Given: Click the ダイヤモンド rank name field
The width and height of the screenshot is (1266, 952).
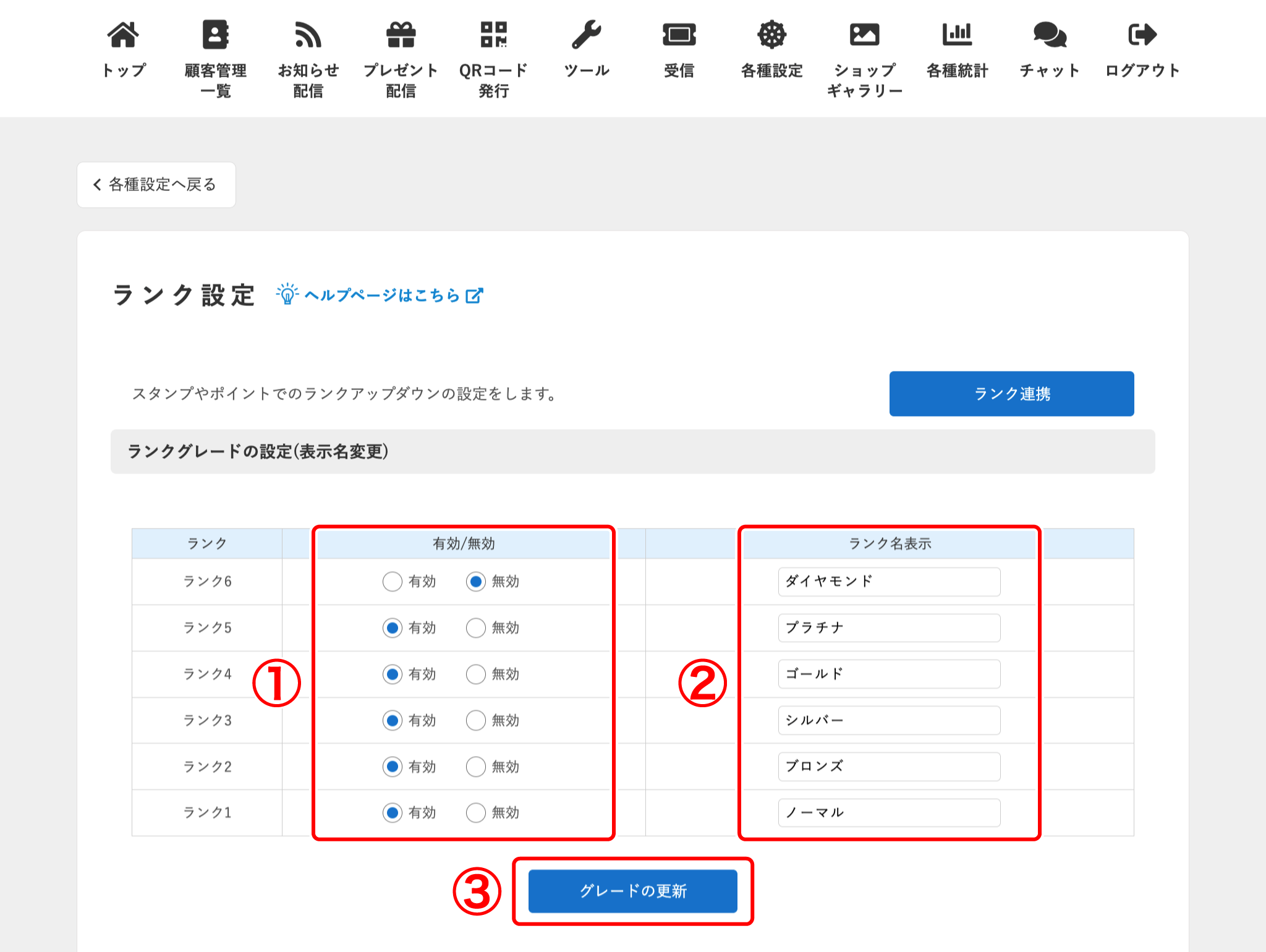Looking at the screenshot, I should [889, 582].
